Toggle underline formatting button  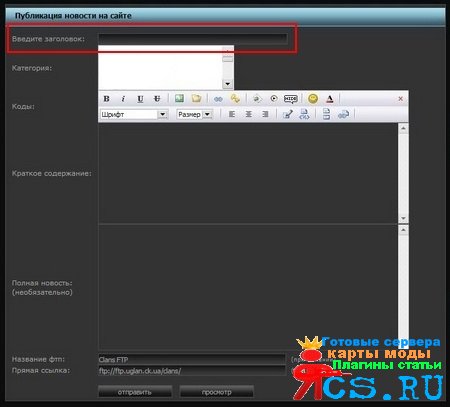(140, 99)
